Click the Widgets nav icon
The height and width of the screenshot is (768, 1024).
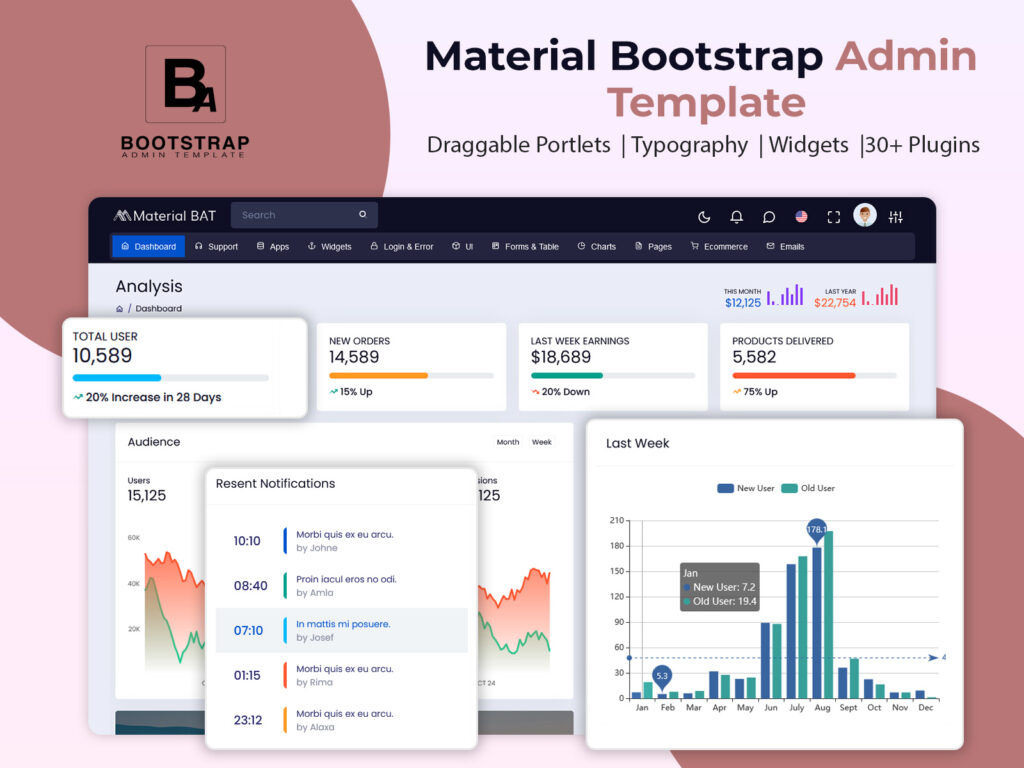pos(314,246)
